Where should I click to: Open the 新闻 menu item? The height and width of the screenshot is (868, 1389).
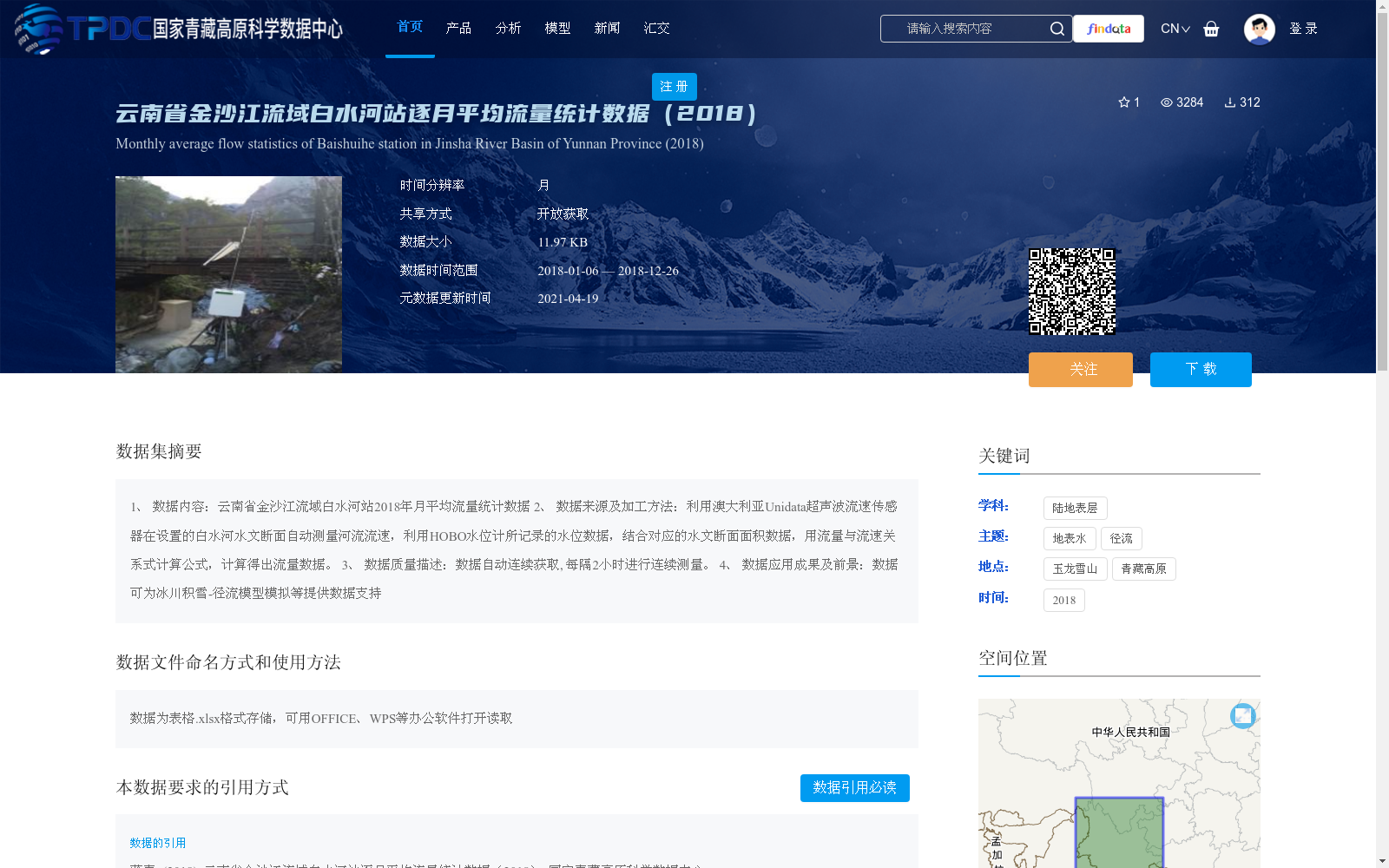tap(607, 29)
